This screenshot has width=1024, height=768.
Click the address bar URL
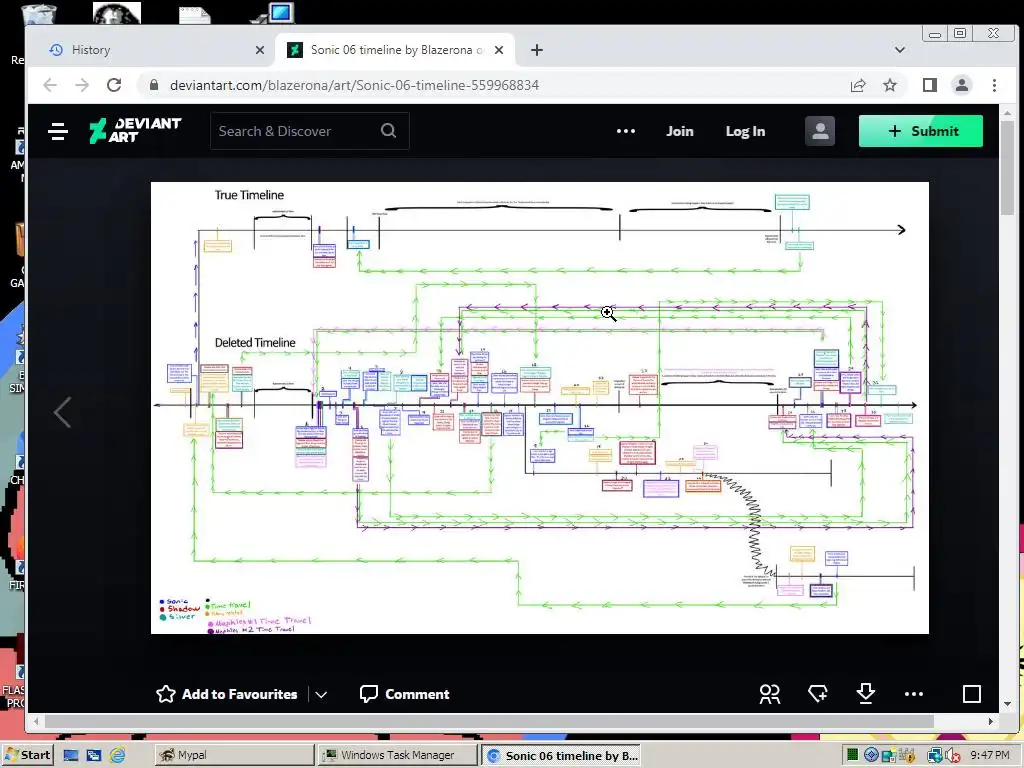pos(354,85)
